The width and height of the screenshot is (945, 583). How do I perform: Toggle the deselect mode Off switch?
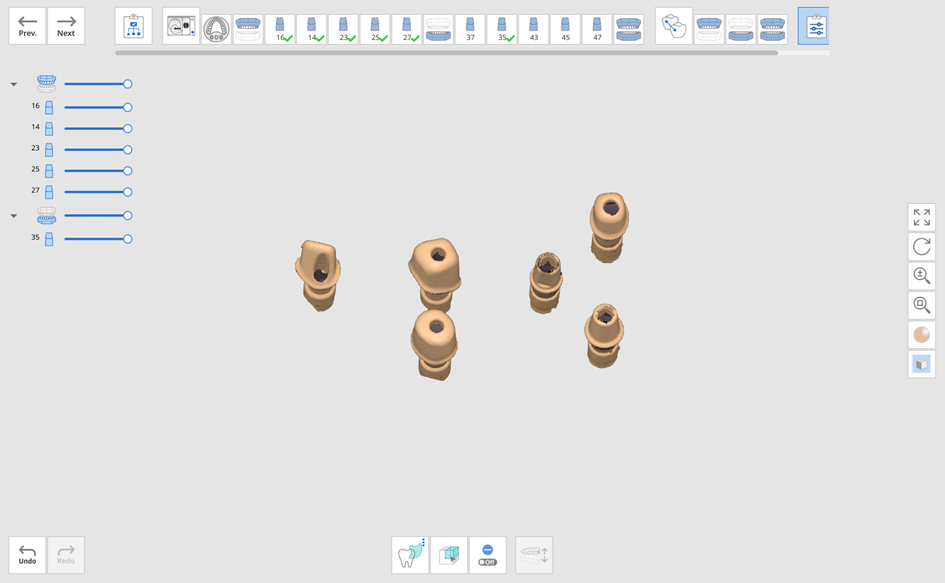pos(488,555)
